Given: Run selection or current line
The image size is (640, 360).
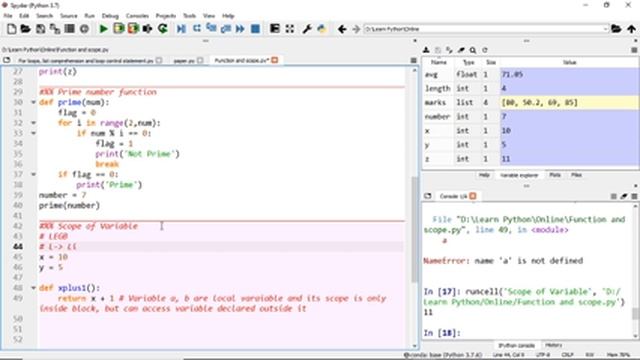Looking at the screenshot, I should point(147,29).
